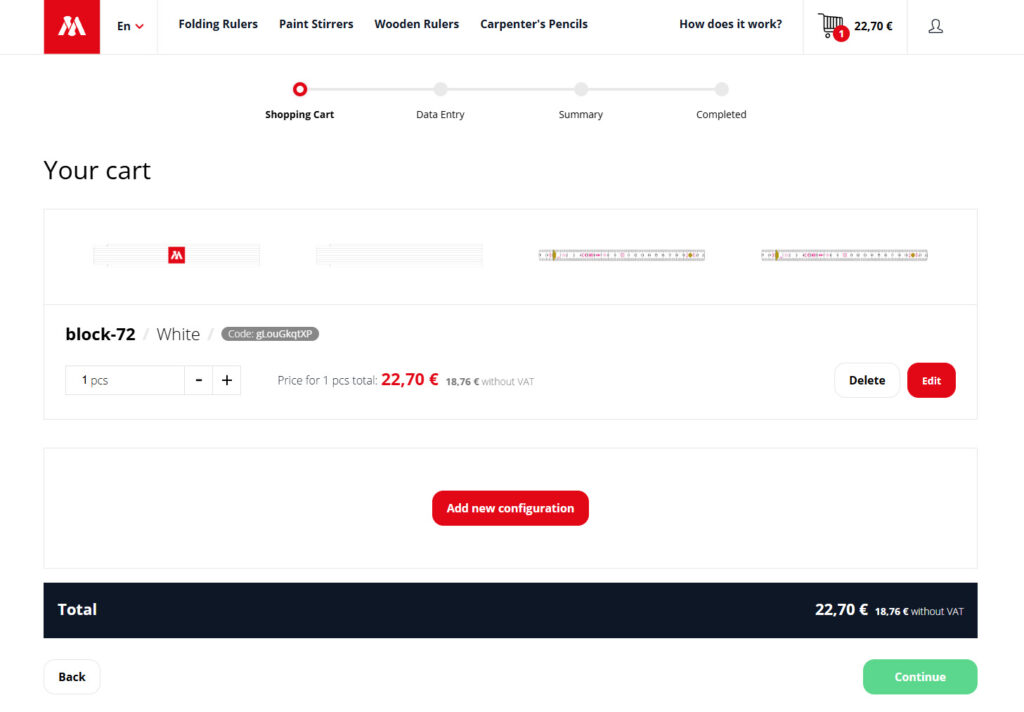1024x712 pixels.
Task: Decrease quantity with the minus button
Action: click(199, 380)
